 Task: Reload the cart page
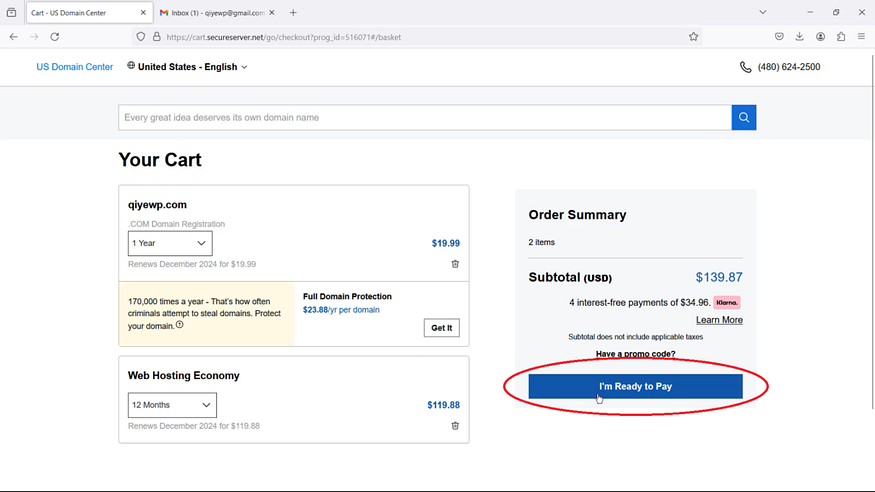click(x=54, y=37)
